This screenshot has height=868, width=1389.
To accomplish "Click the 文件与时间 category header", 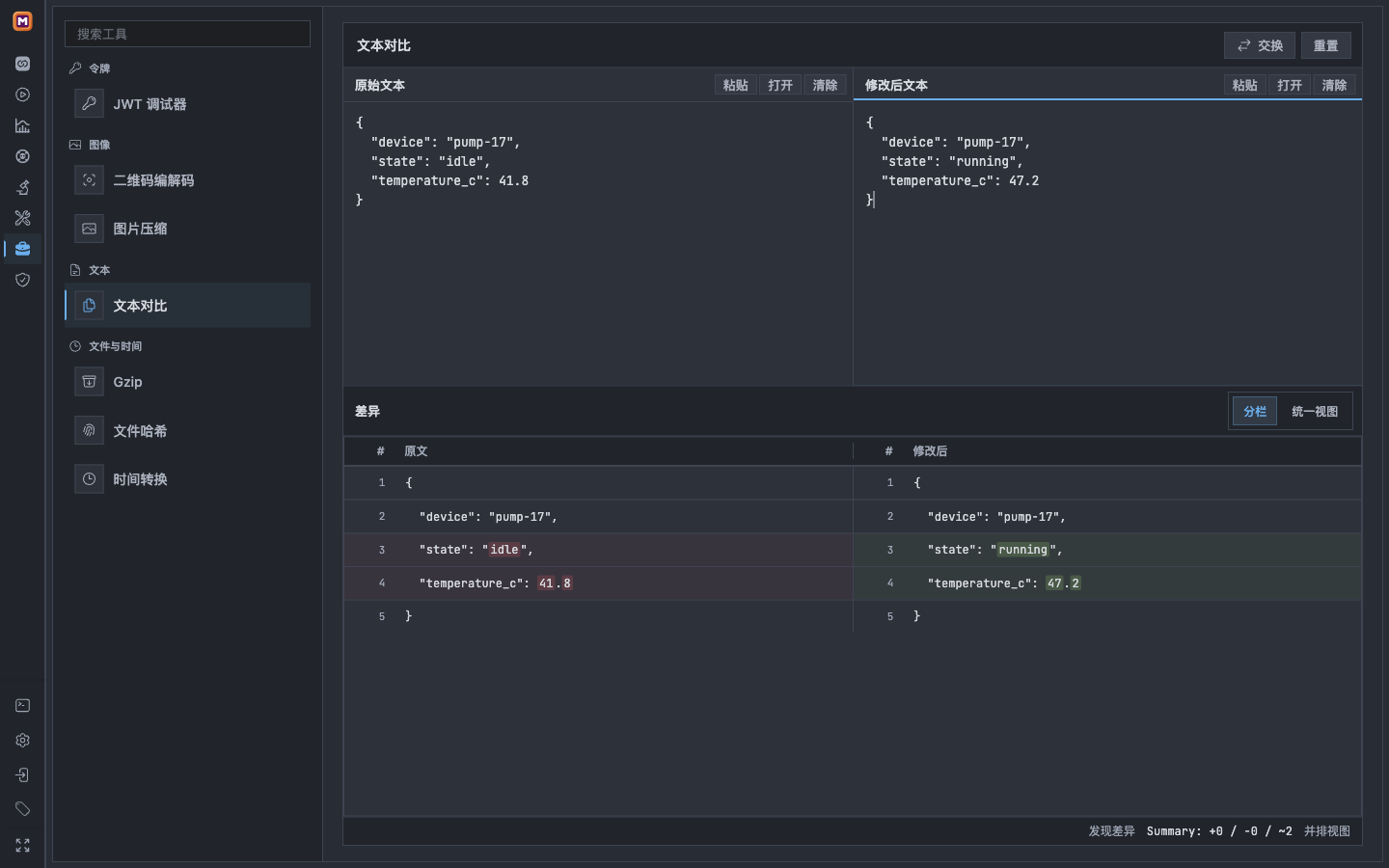I will click(105, 346).
